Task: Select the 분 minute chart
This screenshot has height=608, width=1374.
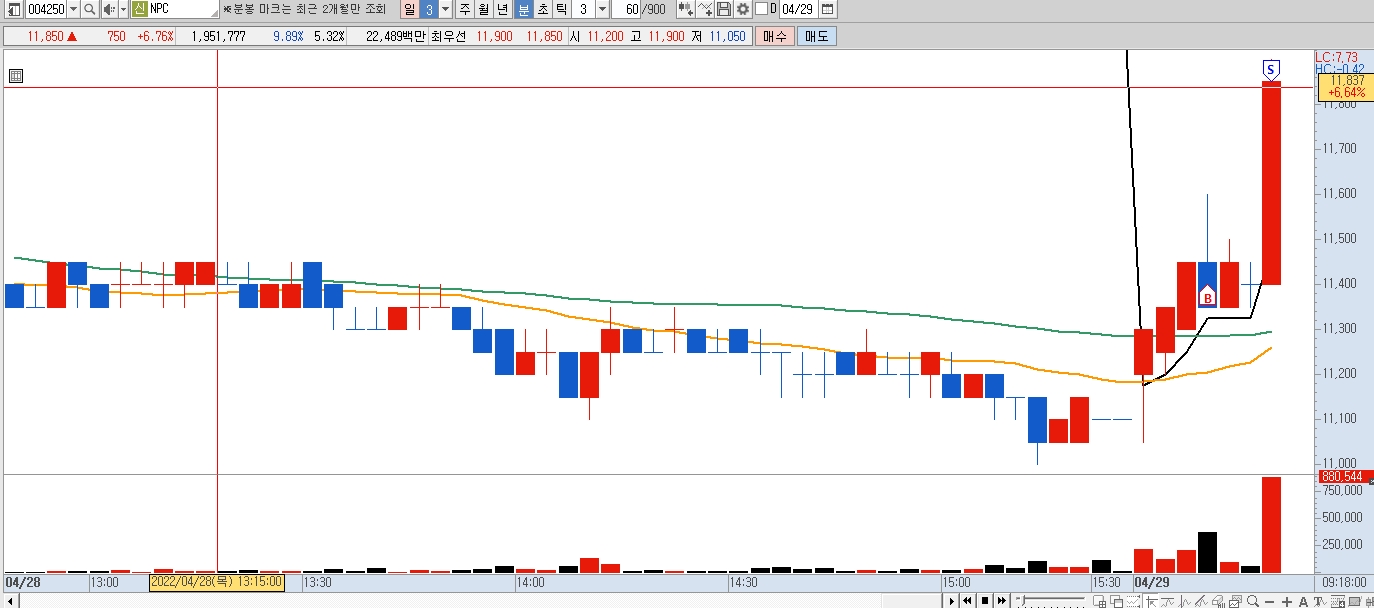Action: [523, 9]
